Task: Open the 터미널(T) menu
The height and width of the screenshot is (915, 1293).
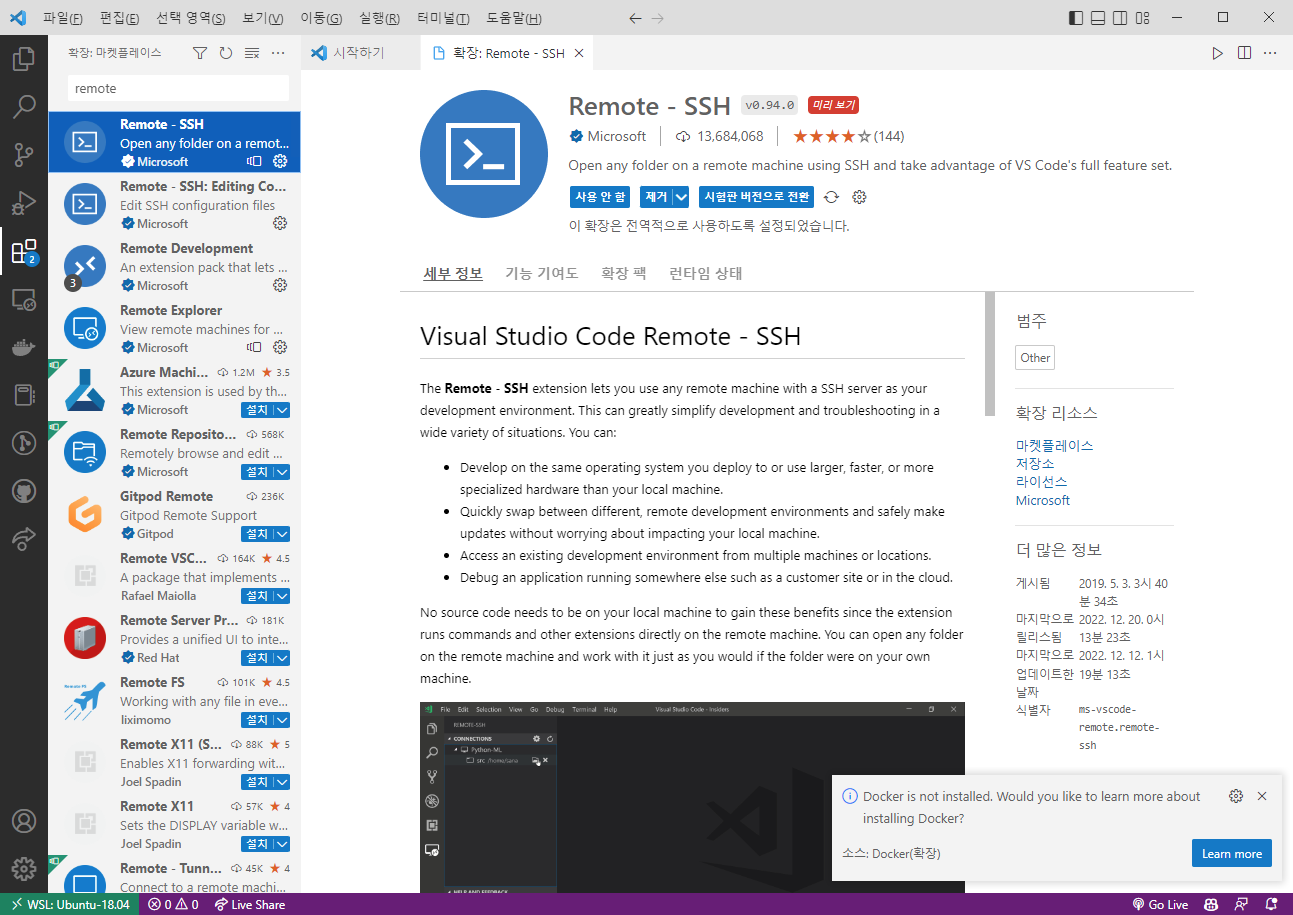Action: point(443,18)
